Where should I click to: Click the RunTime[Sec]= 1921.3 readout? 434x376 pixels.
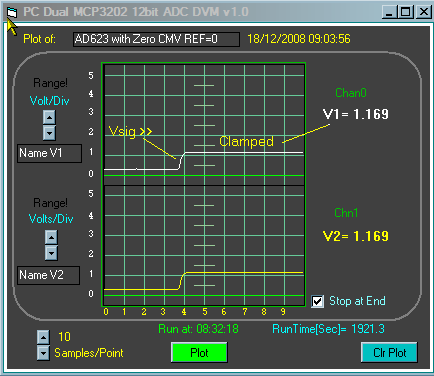[328, 329]
